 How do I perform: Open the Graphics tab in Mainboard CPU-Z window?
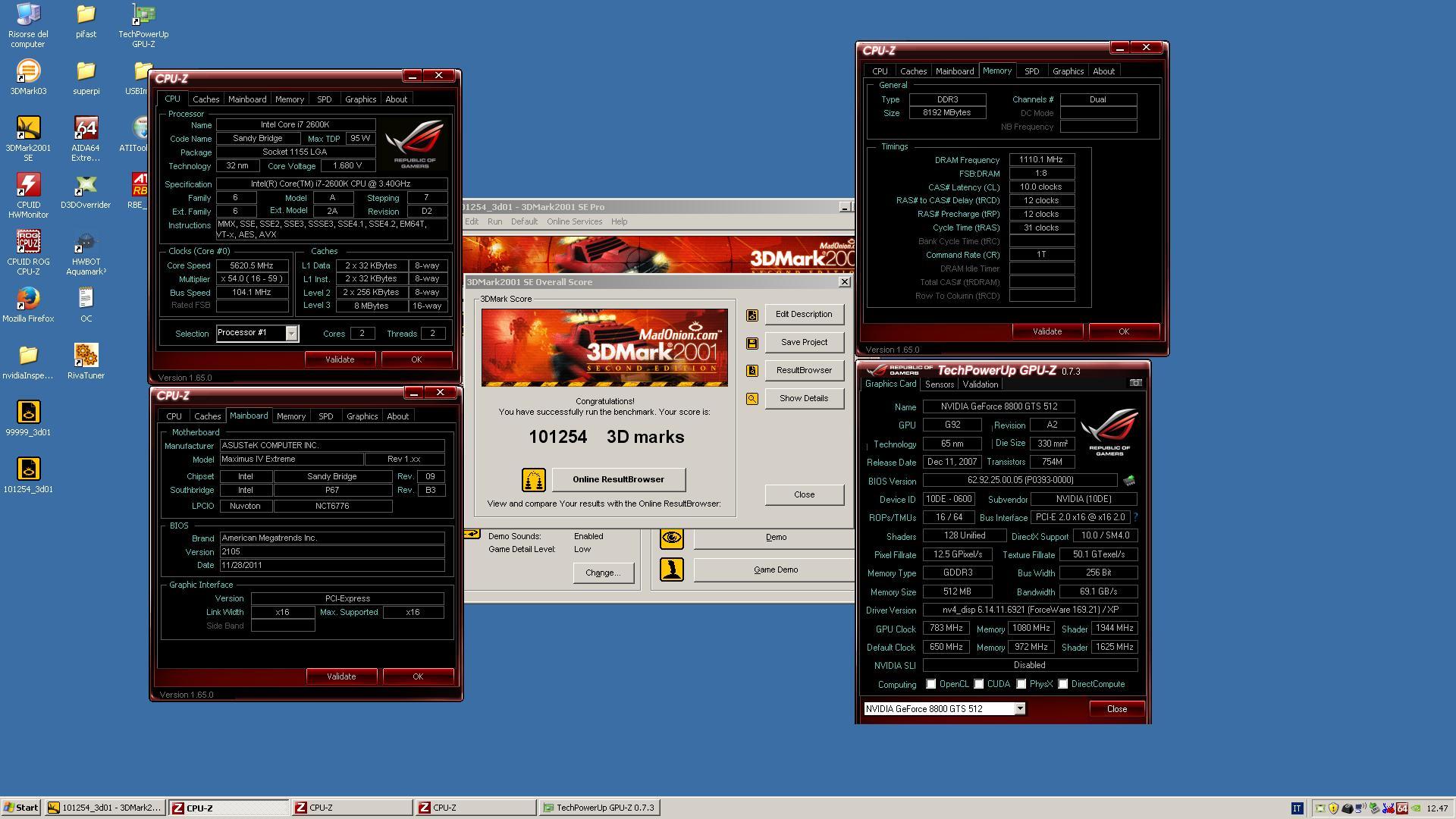(x=362, y=416)
